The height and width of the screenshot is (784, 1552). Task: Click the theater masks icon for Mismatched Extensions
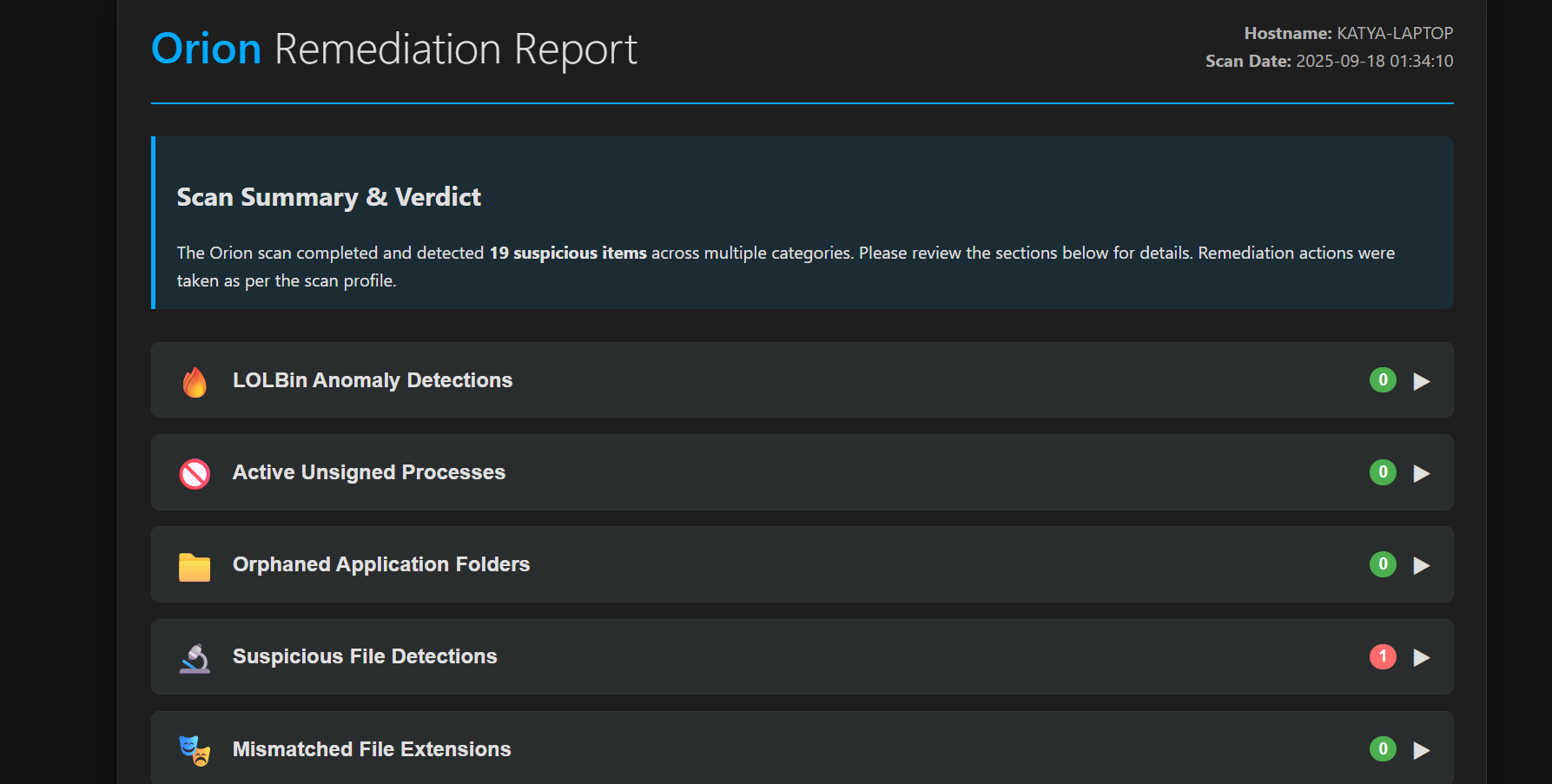pyautogui.click(x=195, y=750)
